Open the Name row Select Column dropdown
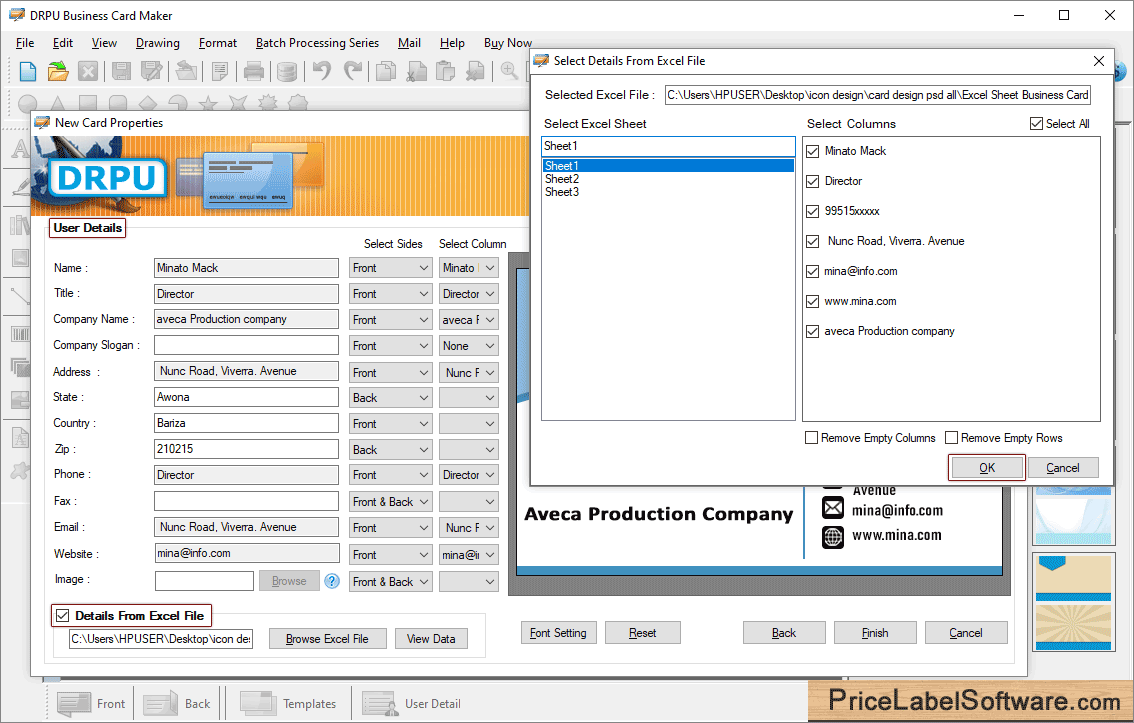 [x=469, y=268]
